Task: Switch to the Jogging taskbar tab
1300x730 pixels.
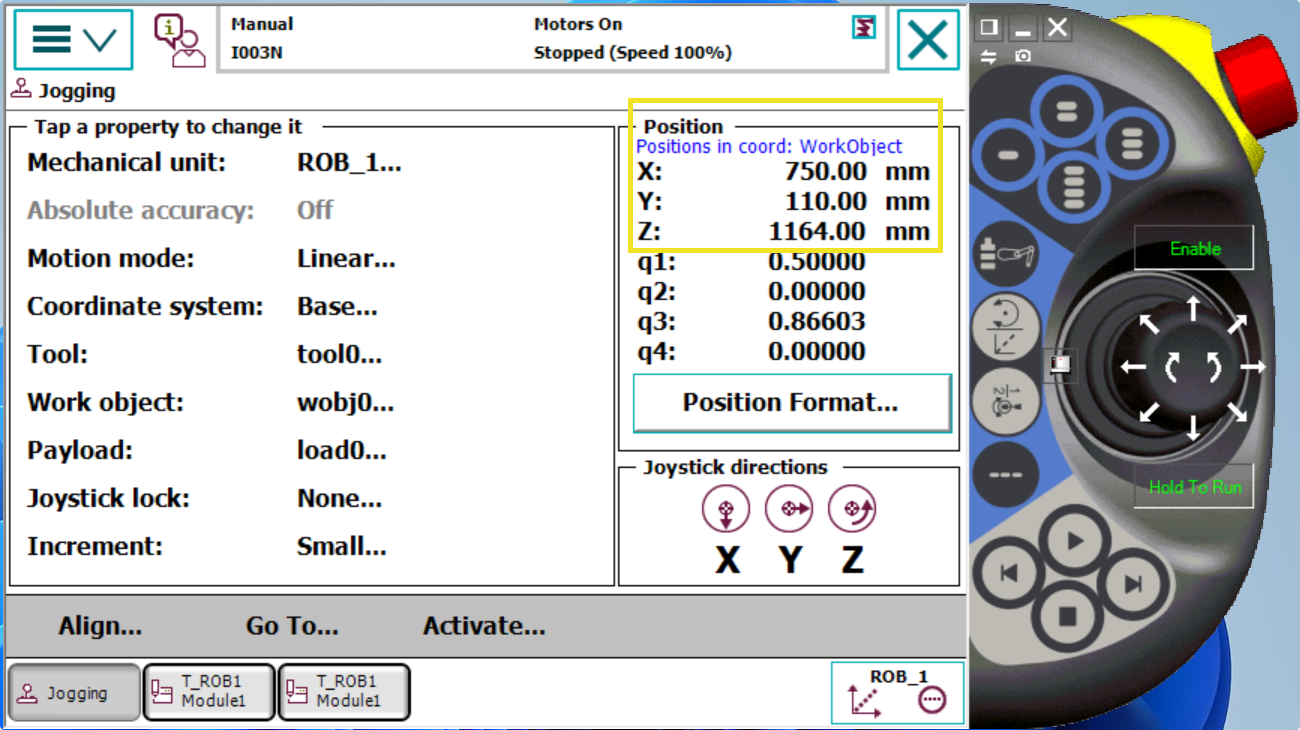Action: pyautogui.click(x=74, y=692)
